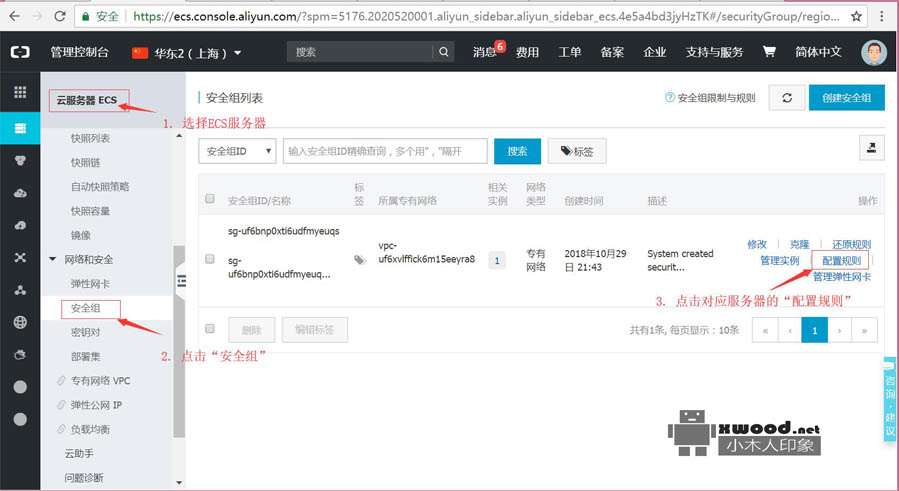Open 密钥对 in the sidebar
This screenshot has width=899, height=491.
(x=85, y=332)
